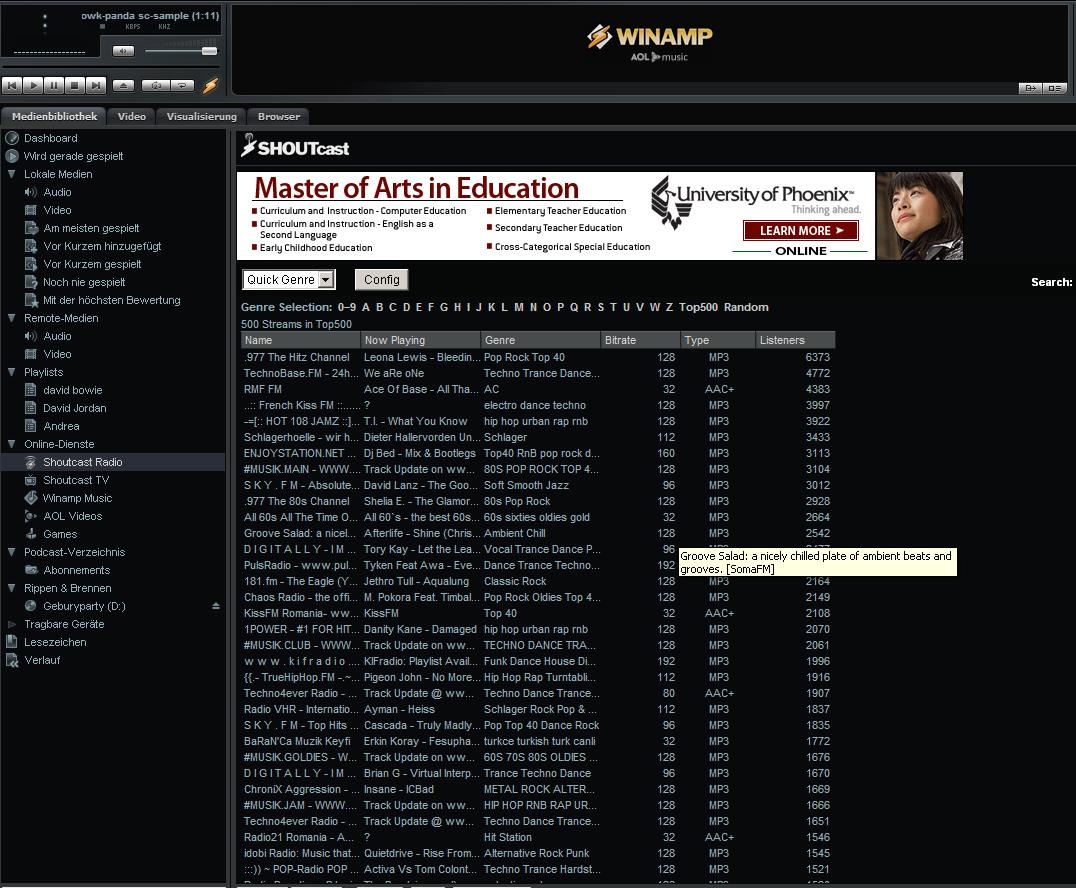The image size is (1076, 888).
Task: Adjust the volume slider handle
Action: [209, 51]
